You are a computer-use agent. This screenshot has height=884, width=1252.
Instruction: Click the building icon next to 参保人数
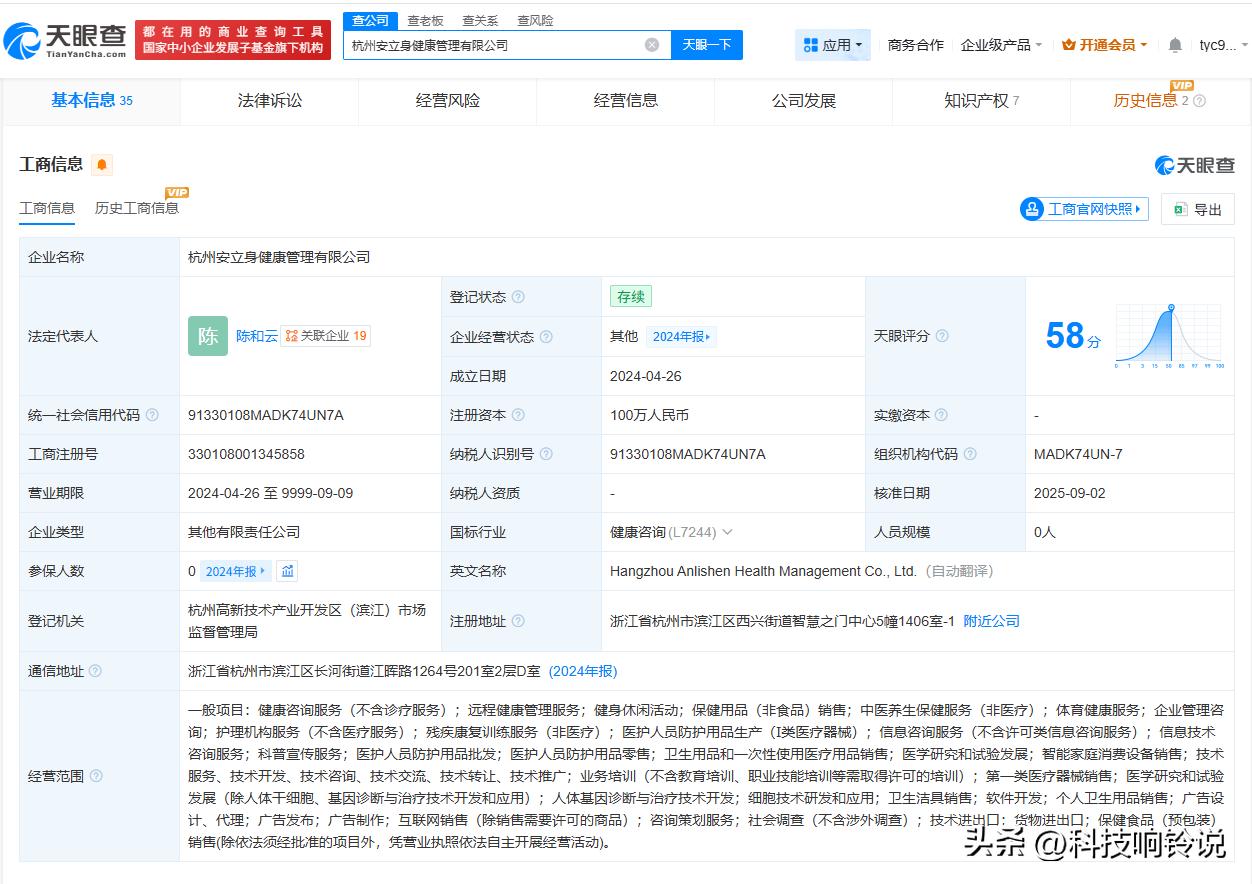288,571
